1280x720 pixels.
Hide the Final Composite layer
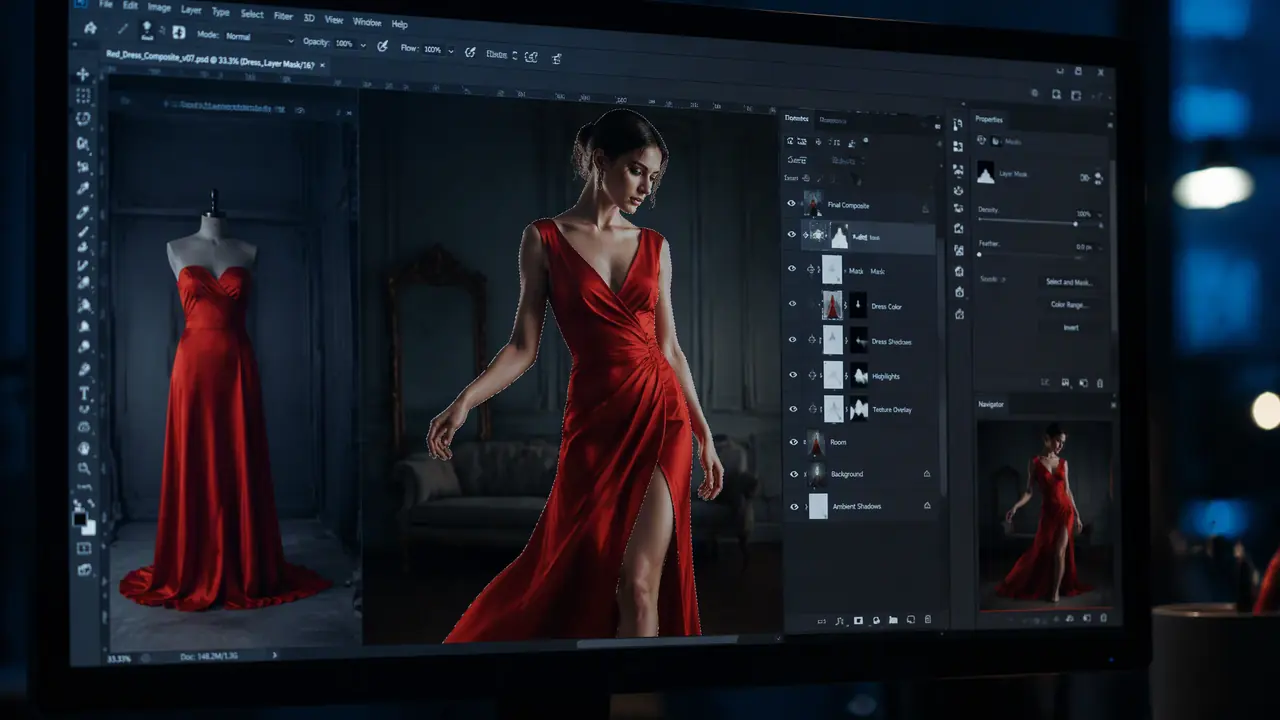click(791, 204)
